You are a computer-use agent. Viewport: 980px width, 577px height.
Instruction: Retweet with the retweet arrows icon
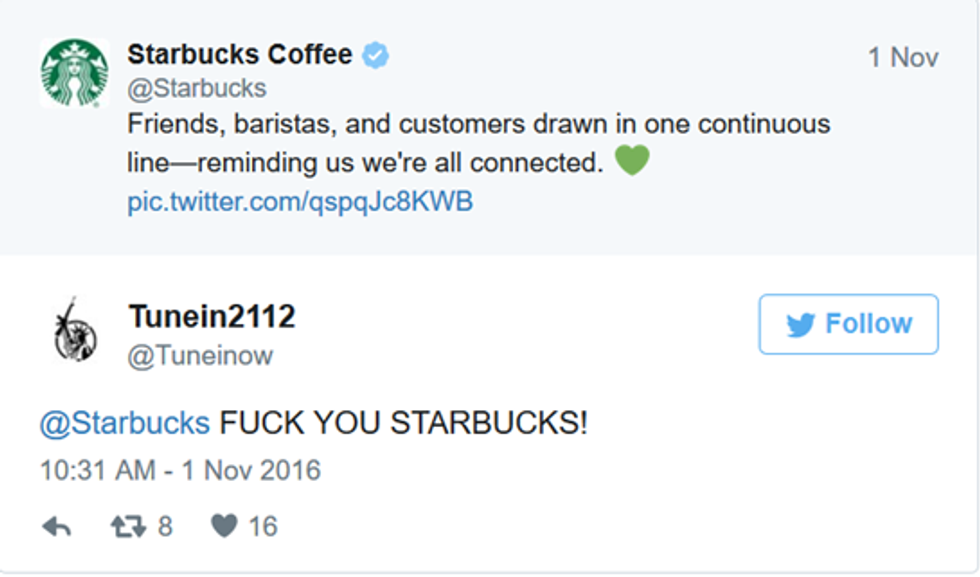click(x=127, y=526)
